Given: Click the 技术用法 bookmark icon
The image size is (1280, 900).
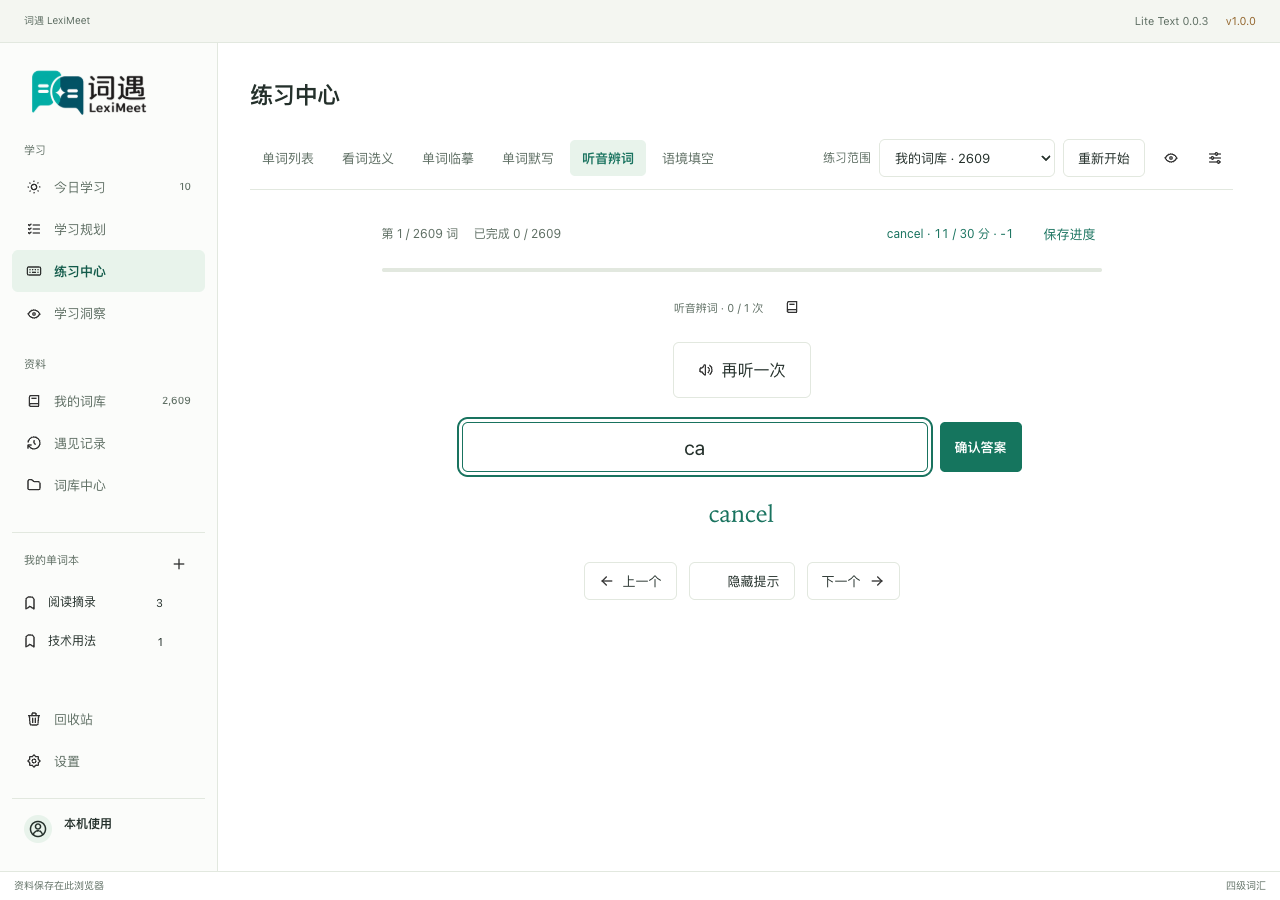Looking at the screenshot, I should point(30,641).
